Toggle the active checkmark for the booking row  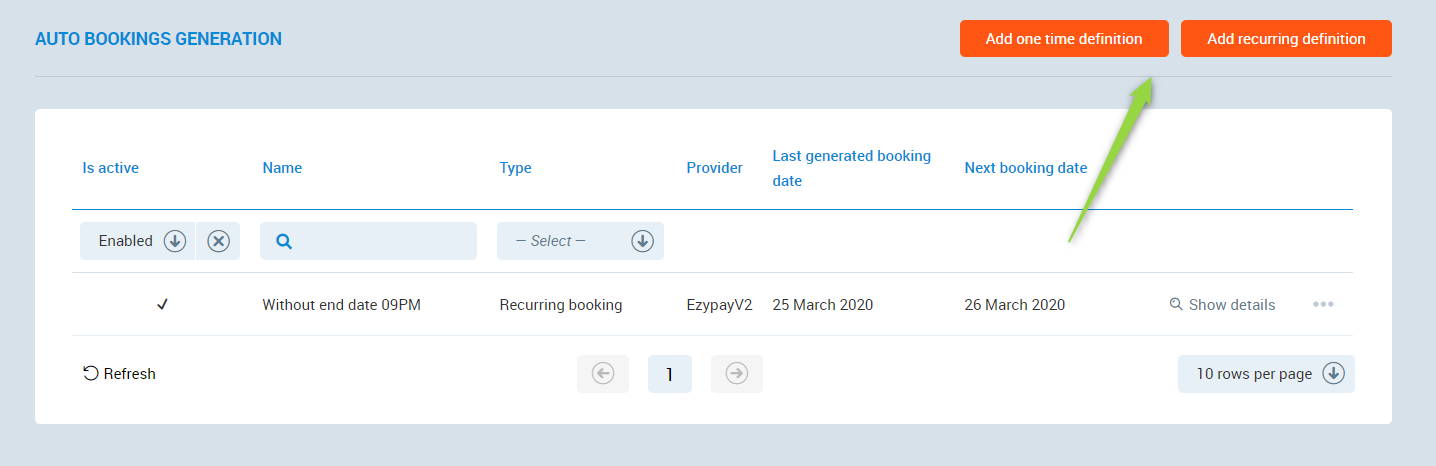(x=162, y=305)
